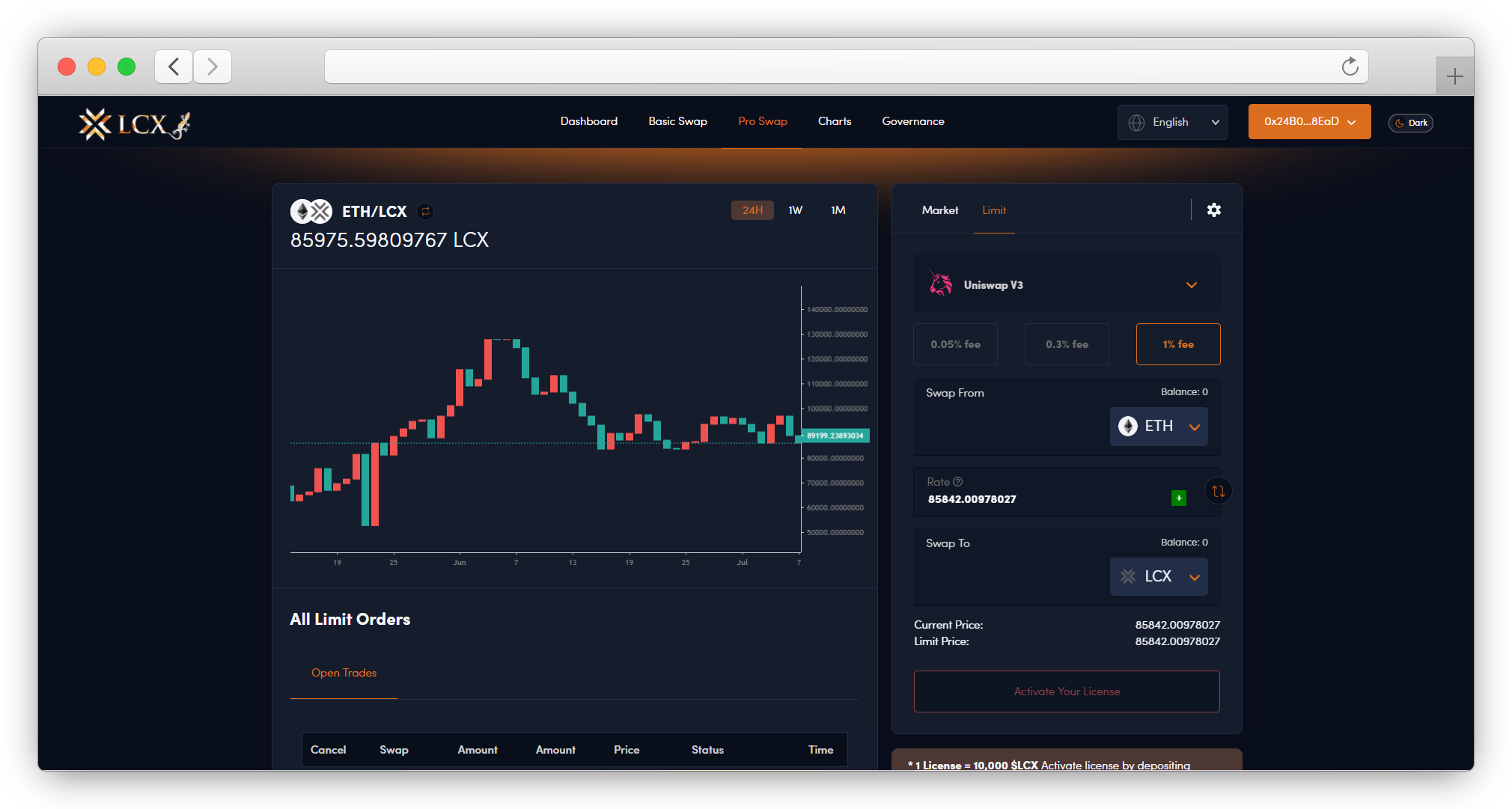This screenshot has height=809, width=1512.
Task: Open the LCX token dropdown
Action: coord(1159,576)
